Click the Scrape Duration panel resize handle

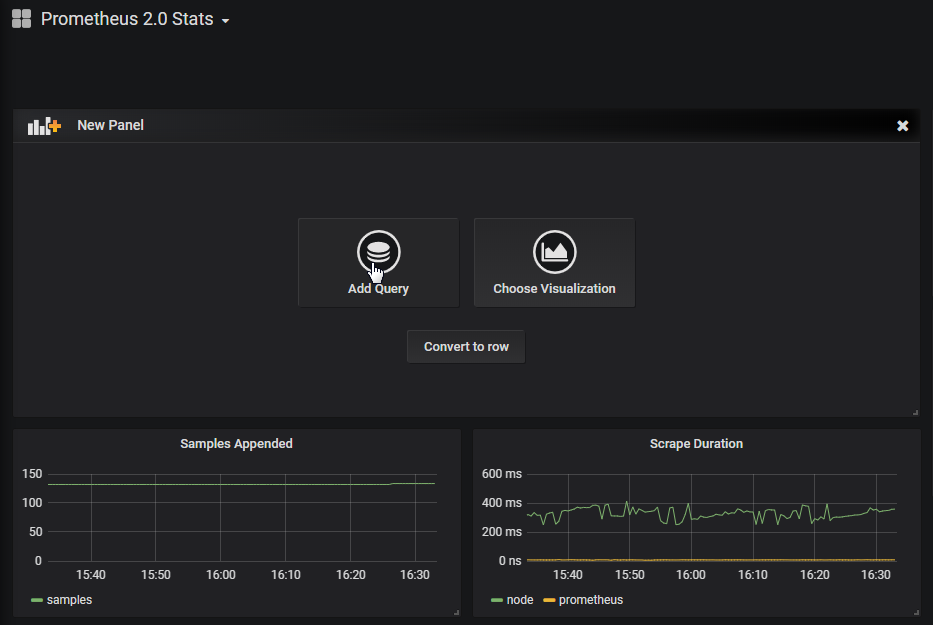(x=916, y=612)
